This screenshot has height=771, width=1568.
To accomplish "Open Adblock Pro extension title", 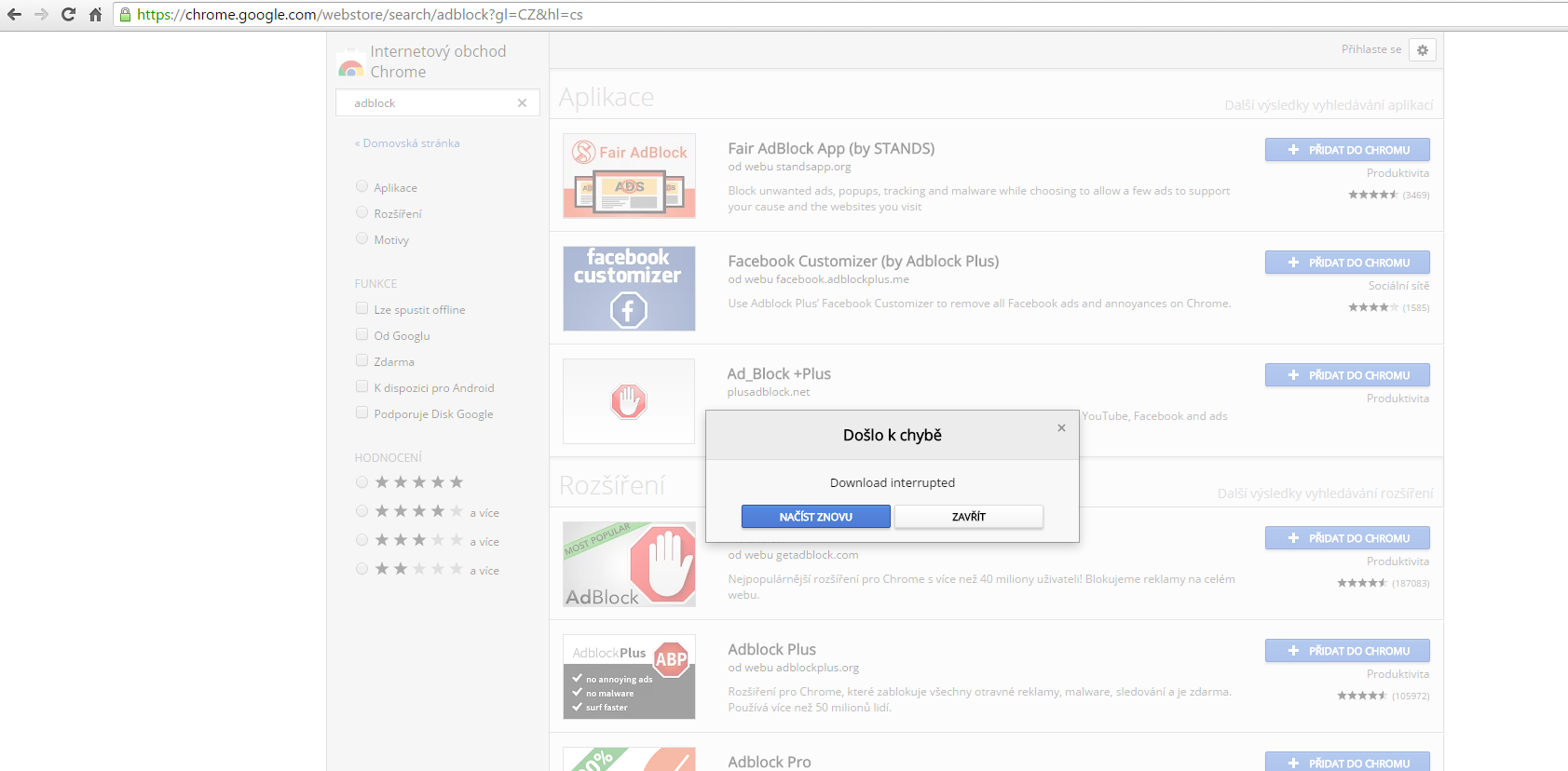I will point(770,762).
